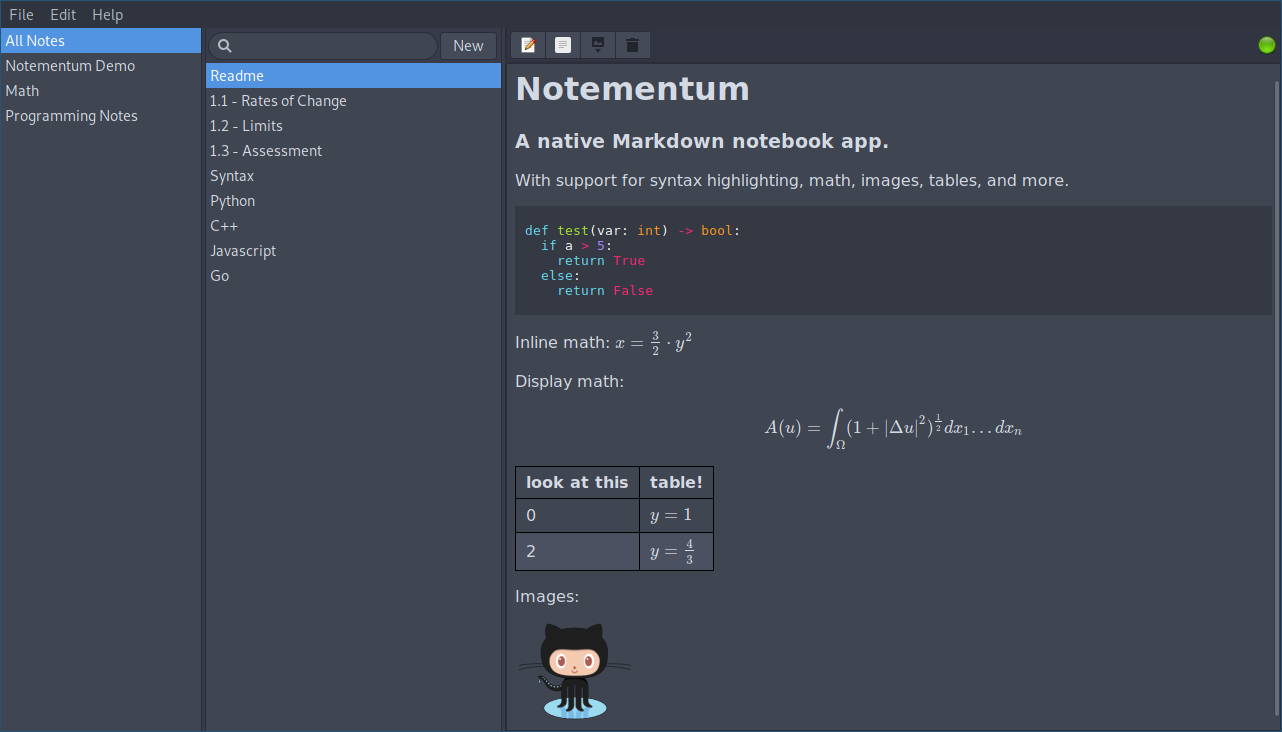The height and width of the screenshot is (732, 1282).
Task: Open the File menu
Action: click(x=21, y=15)
